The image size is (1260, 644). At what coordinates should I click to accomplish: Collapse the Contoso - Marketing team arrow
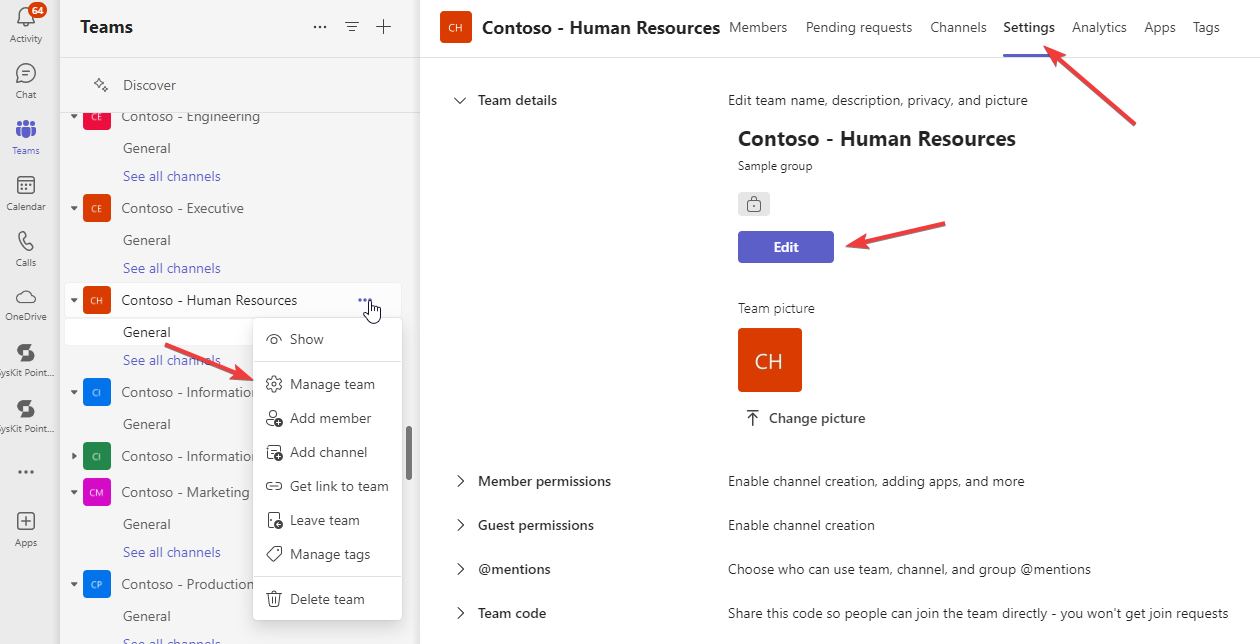(74, 492)
